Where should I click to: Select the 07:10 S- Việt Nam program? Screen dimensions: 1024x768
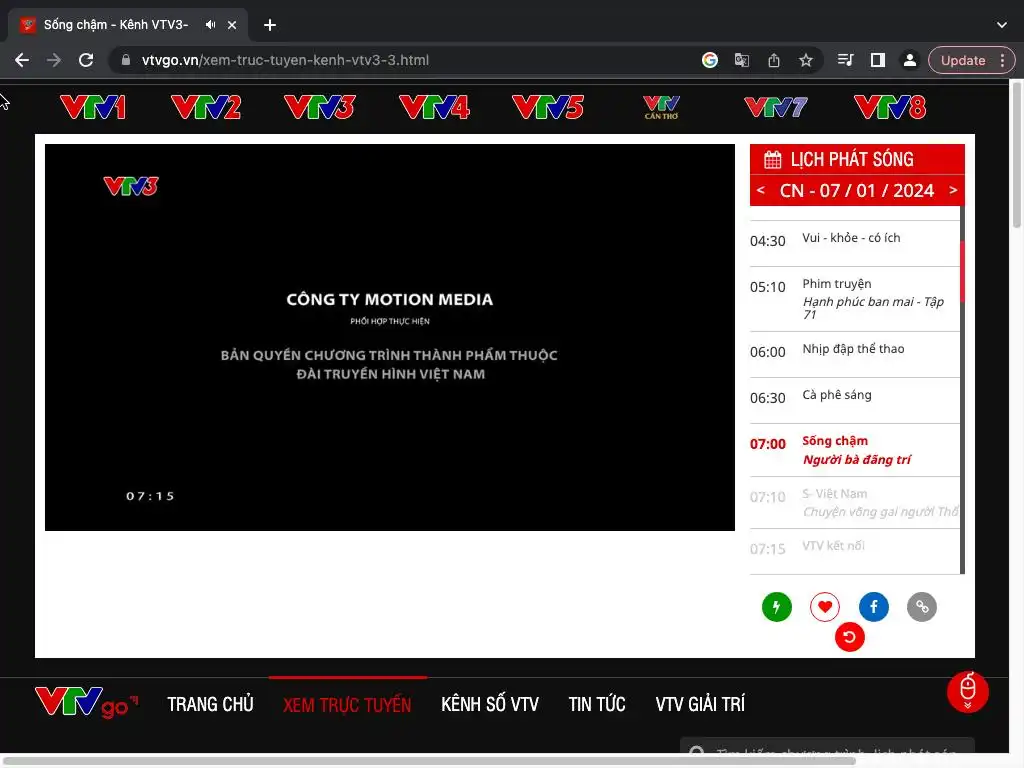pyautogui.click(x=854, y=503)
